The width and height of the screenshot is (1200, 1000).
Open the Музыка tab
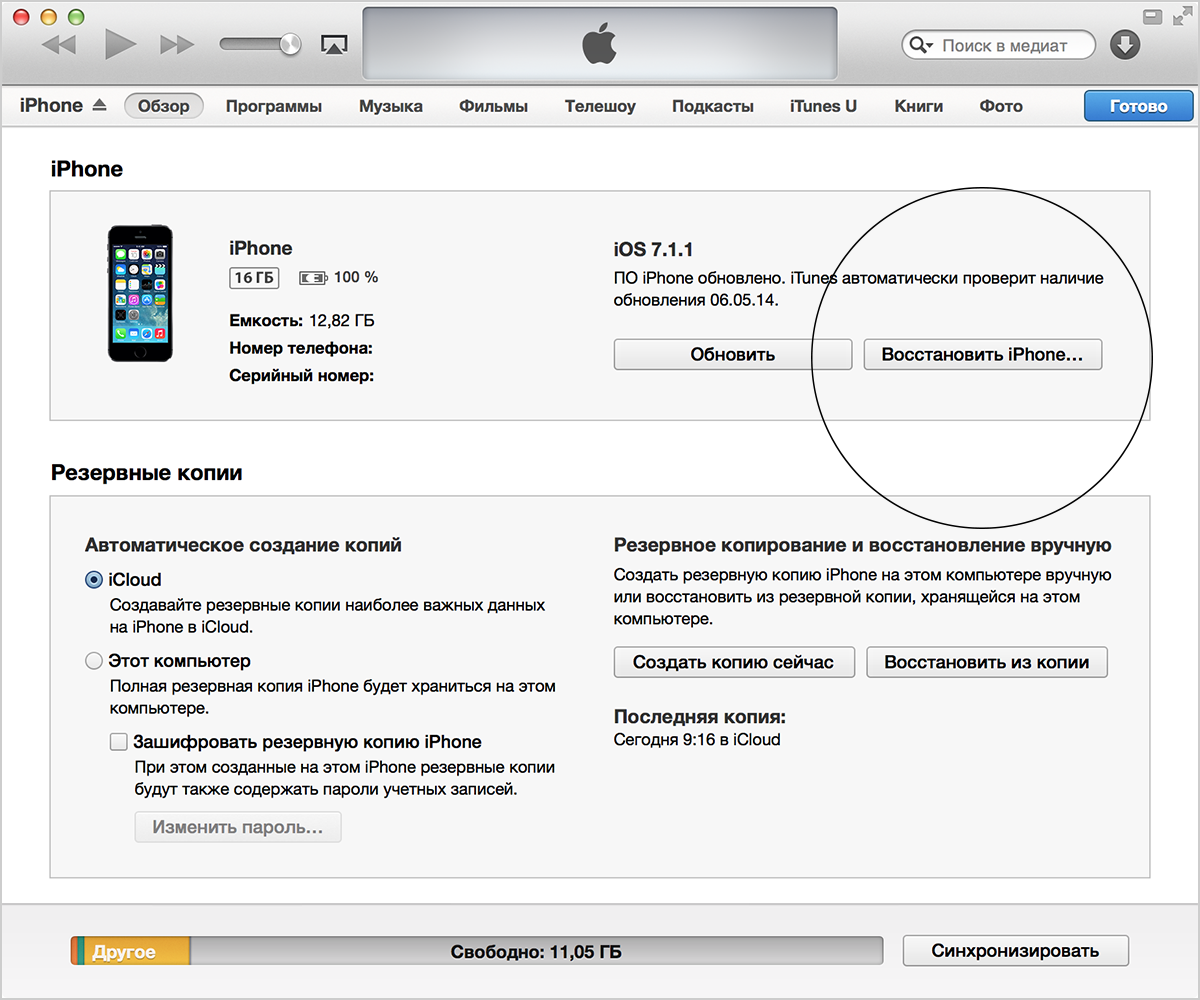click(x=391, y=106)
